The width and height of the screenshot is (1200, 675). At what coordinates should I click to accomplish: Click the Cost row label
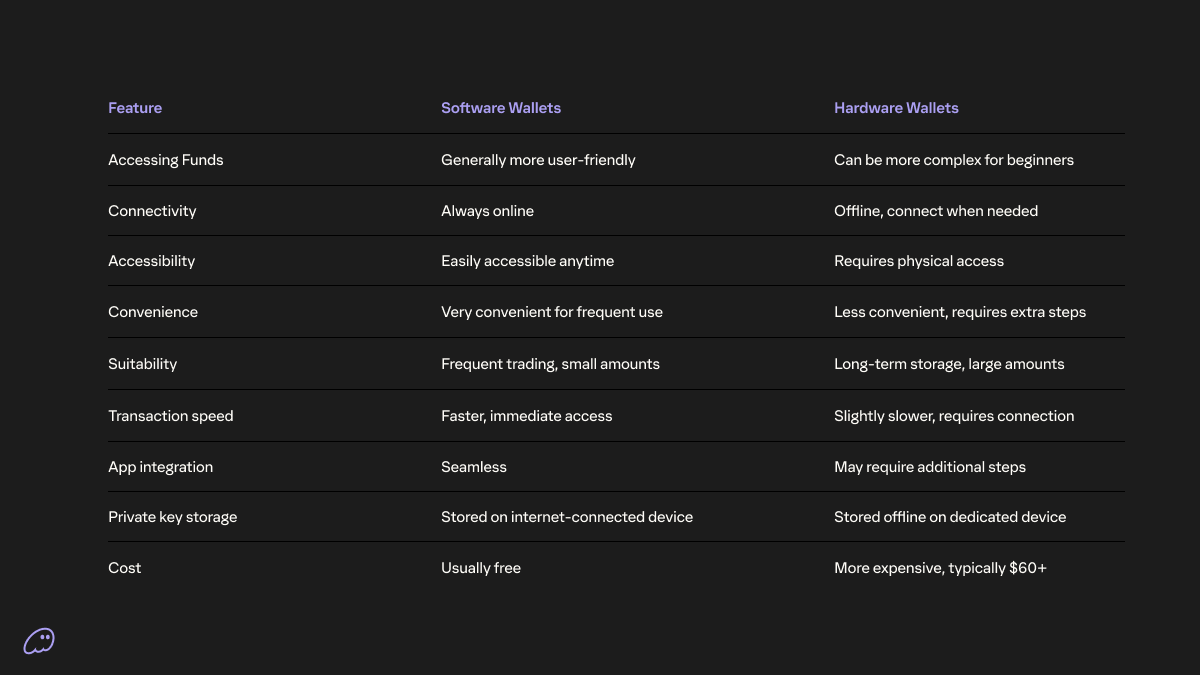(125, 568)
